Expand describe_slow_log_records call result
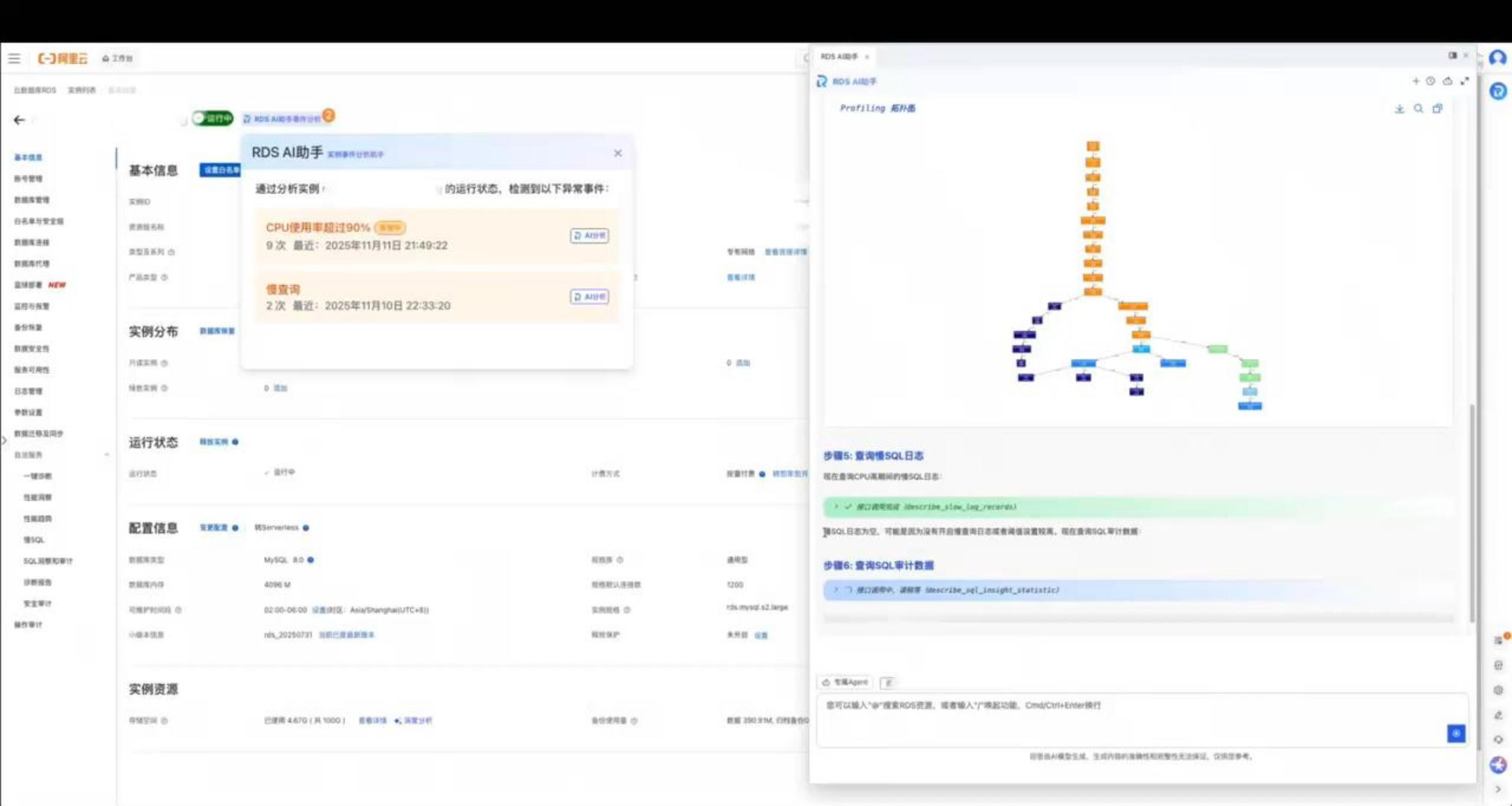Screen dimensions: 1512x806 point(836,507)
